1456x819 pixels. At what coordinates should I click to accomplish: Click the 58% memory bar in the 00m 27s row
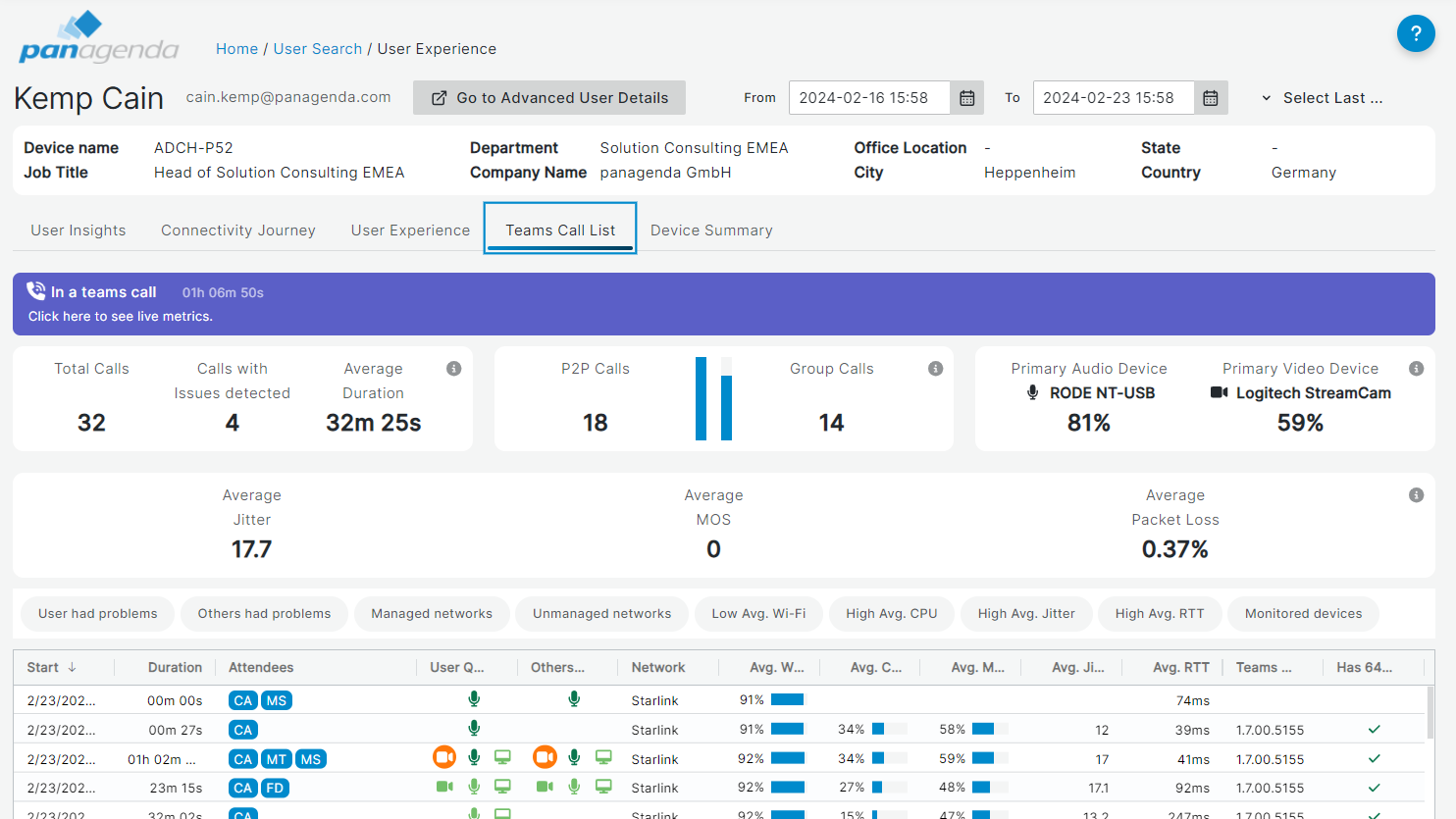coord(990,729)
